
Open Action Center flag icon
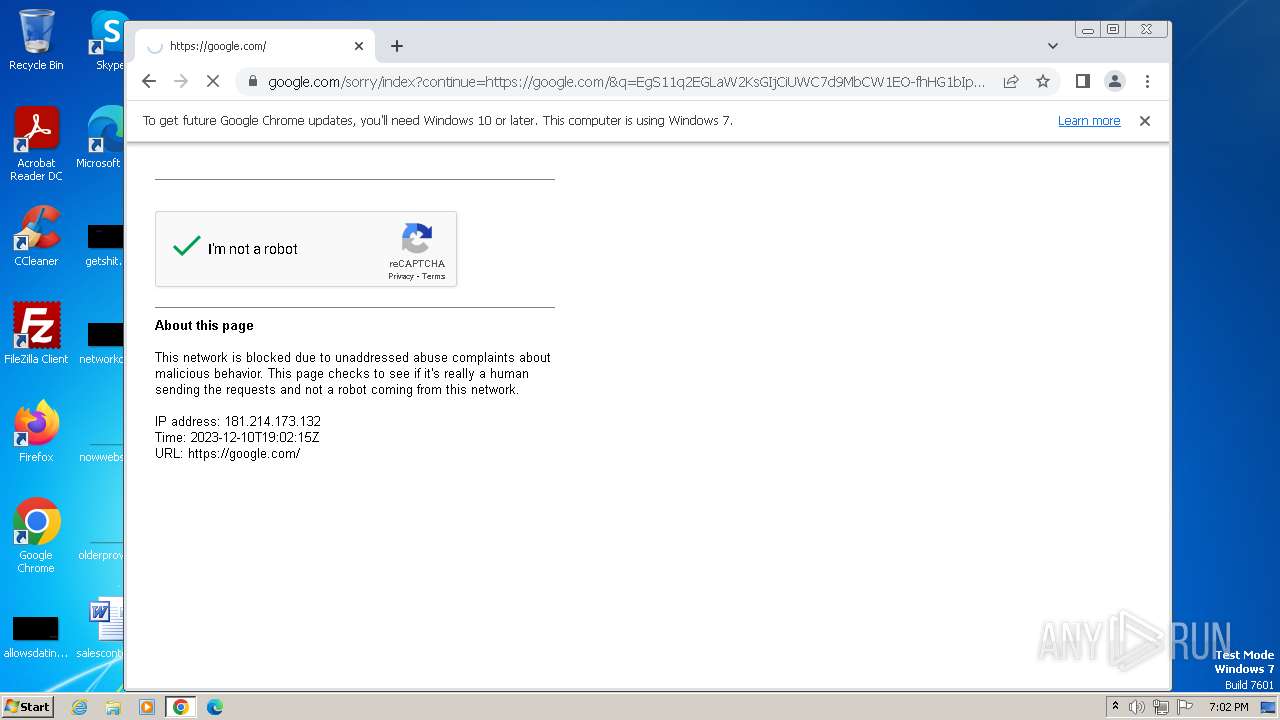1185,707
